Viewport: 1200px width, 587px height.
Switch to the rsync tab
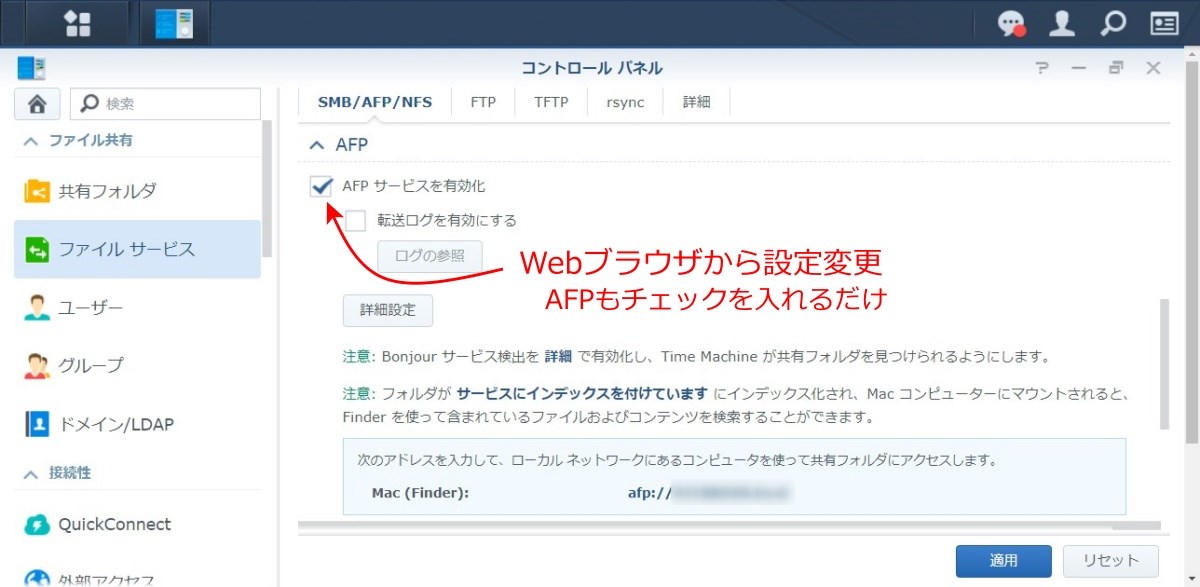click(624, 101)
